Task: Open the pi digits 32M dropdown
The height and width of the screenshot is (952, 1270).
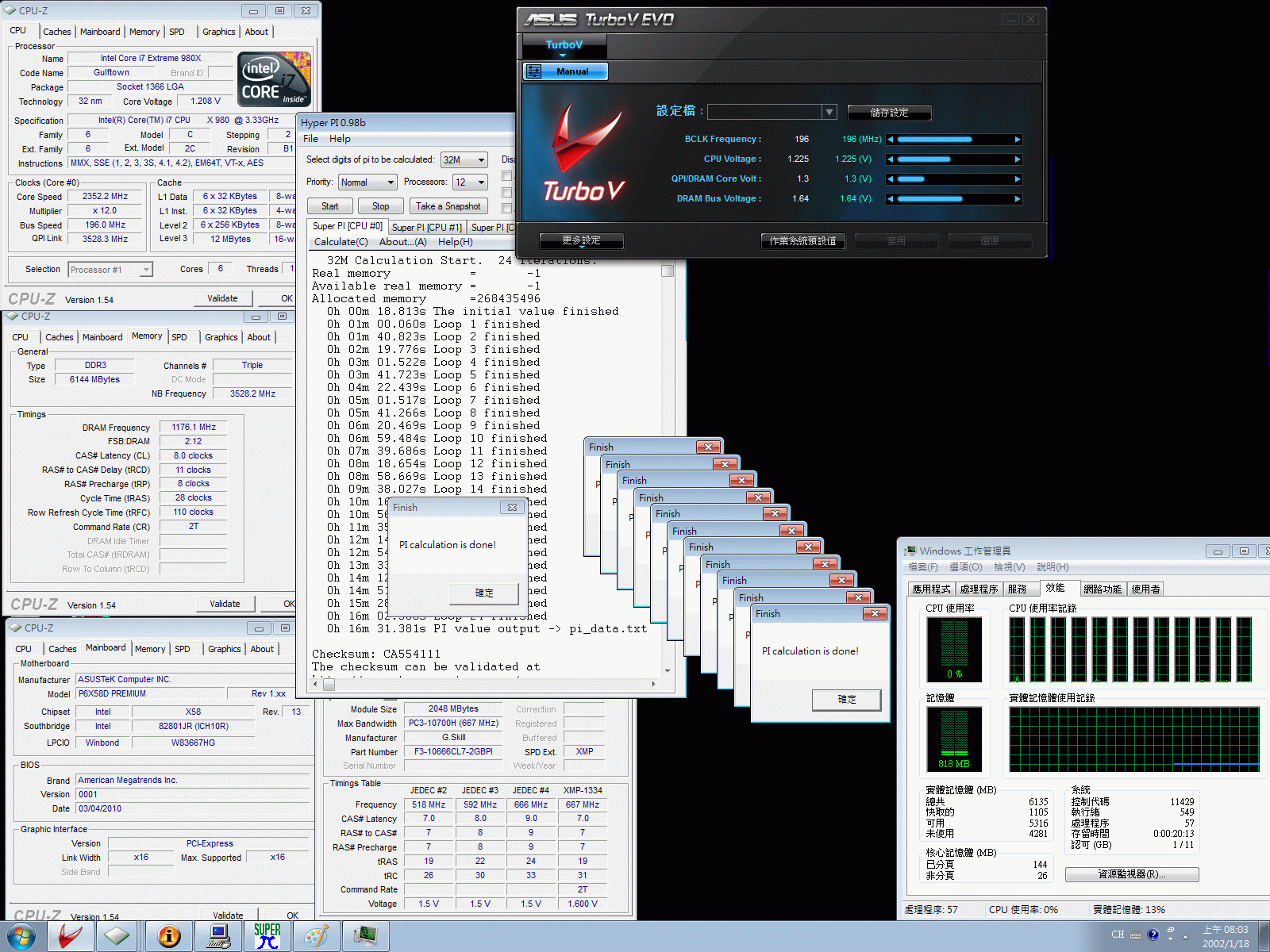Action: click(x=464, y=160)
